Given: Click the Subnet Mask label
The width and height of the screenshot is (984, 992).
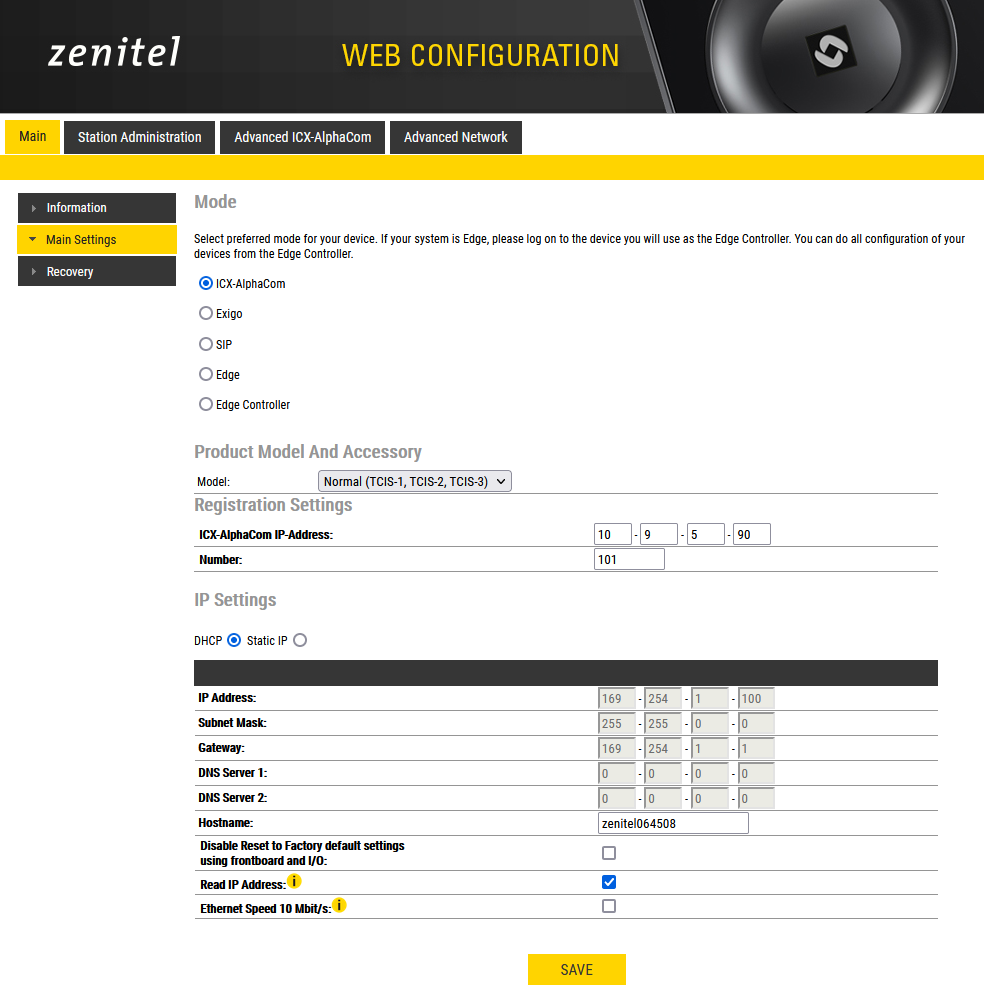Looking at the screenshot, I should pyautogui.click(x=232, y=722).
